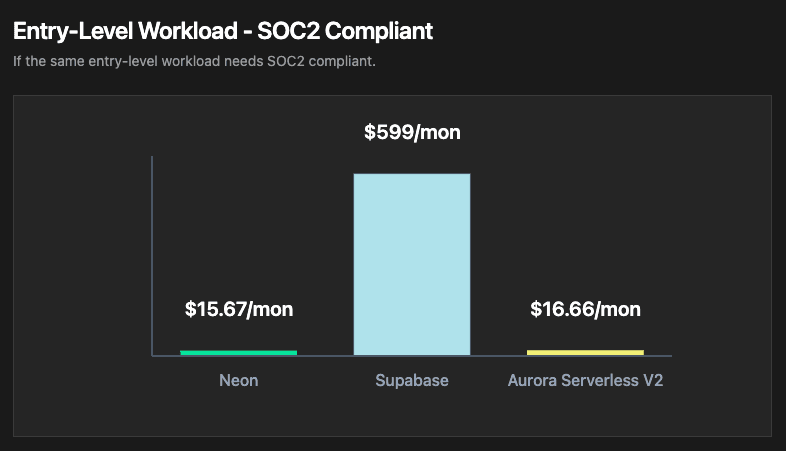
Task: Click the chart's vertical y-axis line
Action: 152,250
